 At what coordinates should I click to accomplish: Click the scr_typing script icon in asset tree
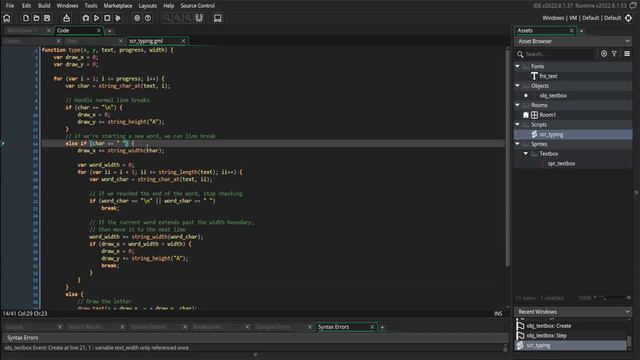point(534,134)
